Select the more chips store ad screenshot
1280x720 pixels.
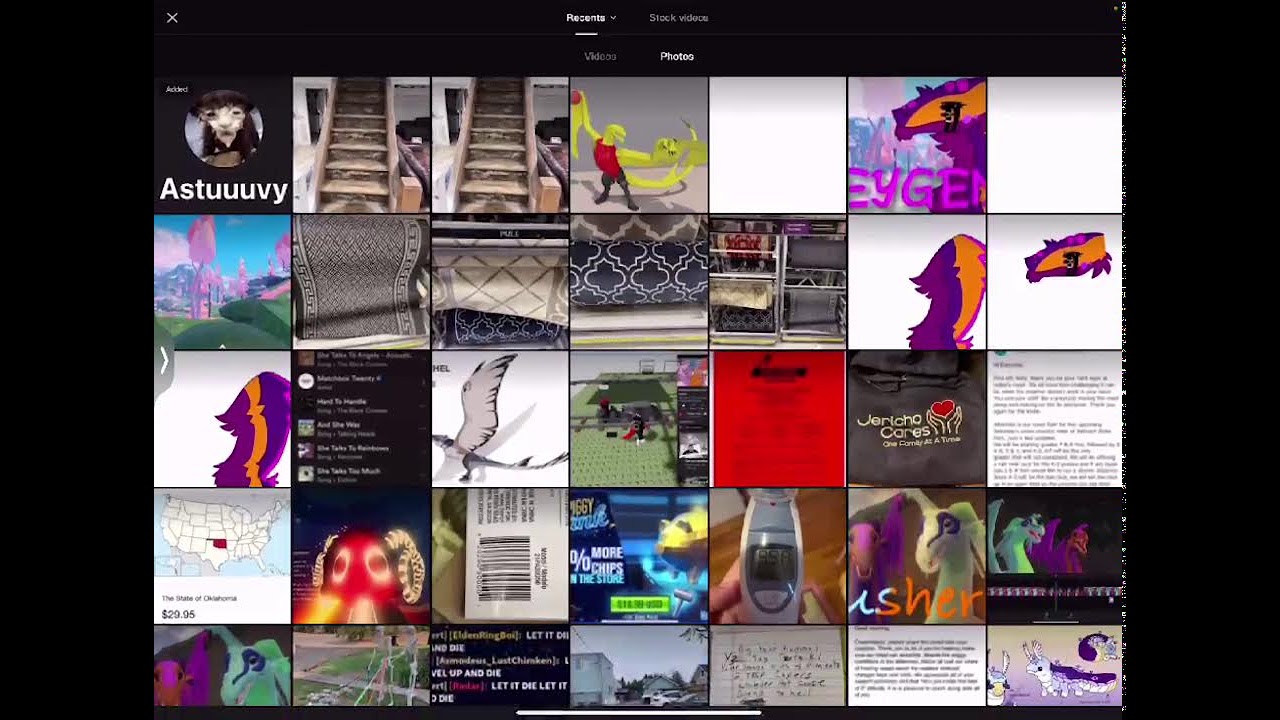[x=638, y=556]
